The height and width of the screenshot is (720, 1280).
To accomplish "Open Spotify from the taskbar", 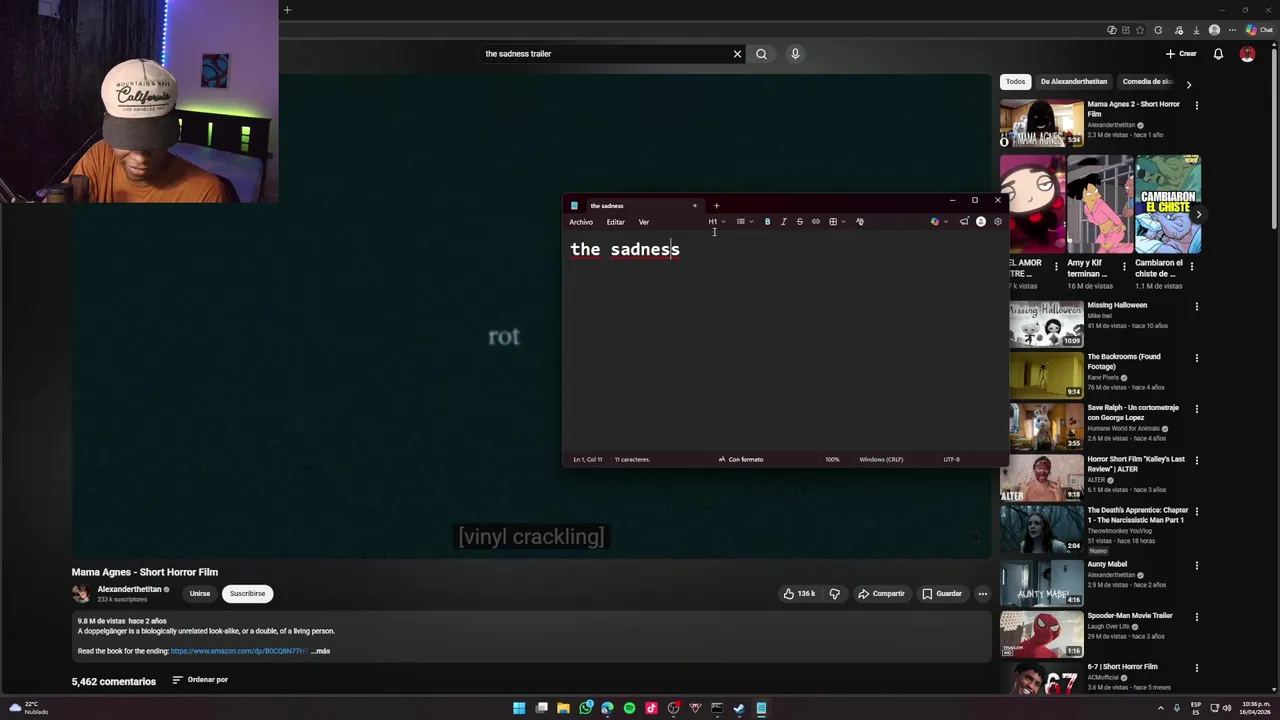I will click(x=629, y=709).
